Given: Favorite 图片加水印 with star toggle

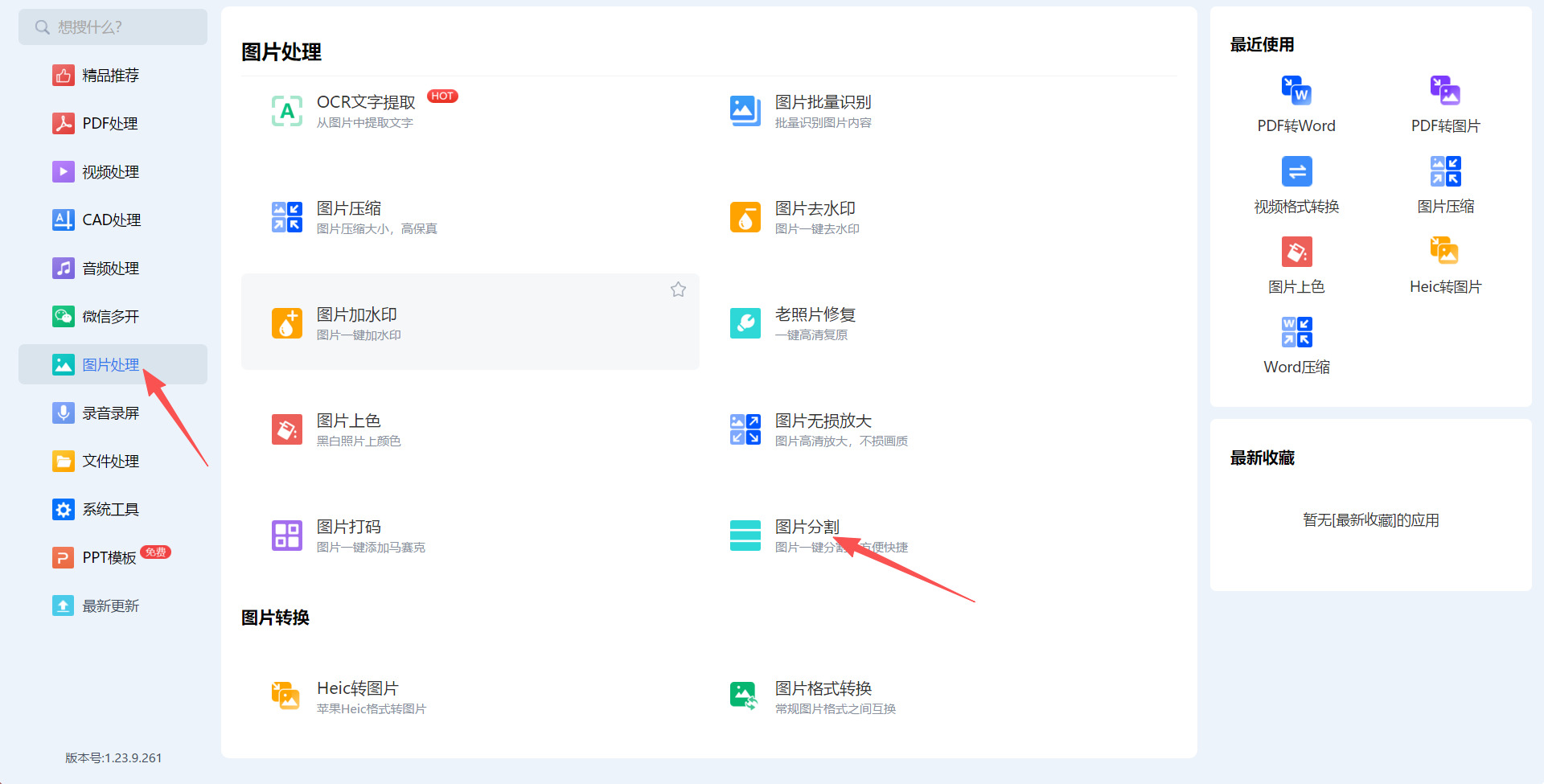Looking at the screenshot, I should point(678,289).
